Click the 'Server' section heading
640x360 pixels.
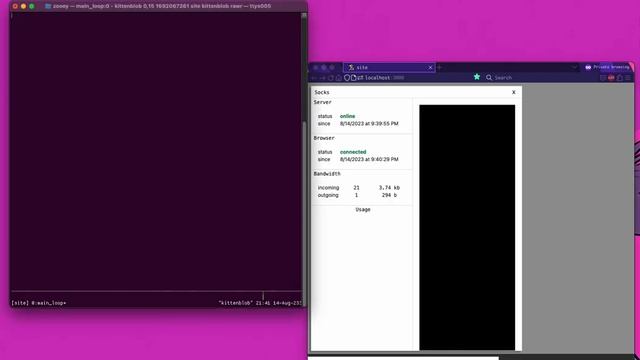pos(322,102)
